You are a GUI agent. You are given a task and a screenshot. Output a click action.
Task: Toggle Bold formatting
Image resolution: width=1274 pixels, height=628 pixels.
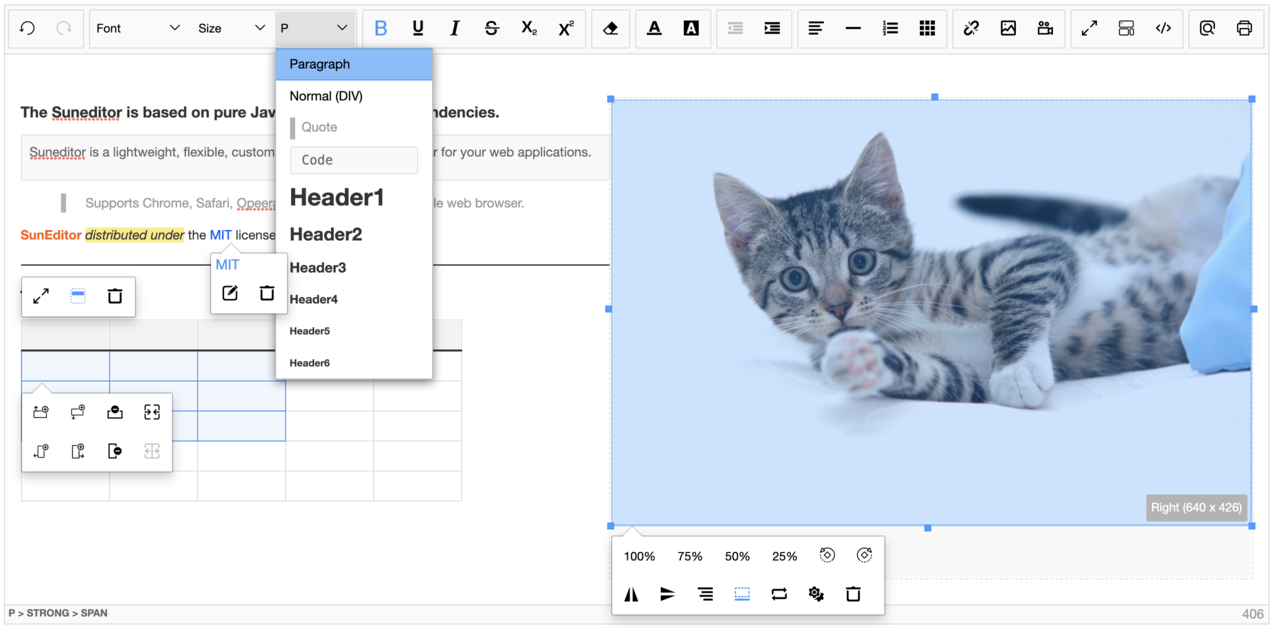[x=381, y=28]
